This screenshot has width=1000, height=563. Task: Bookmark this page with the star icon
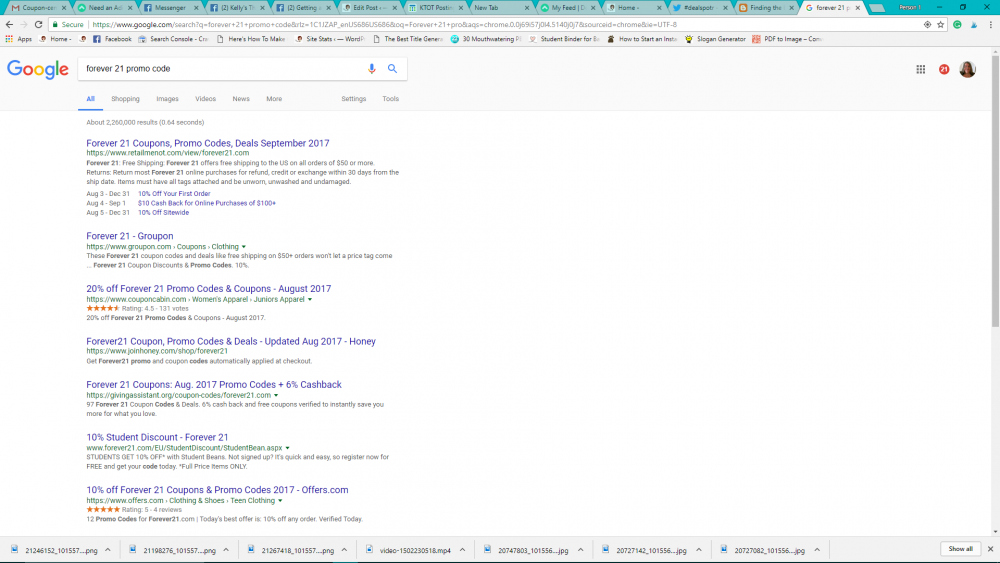(940, 24)
